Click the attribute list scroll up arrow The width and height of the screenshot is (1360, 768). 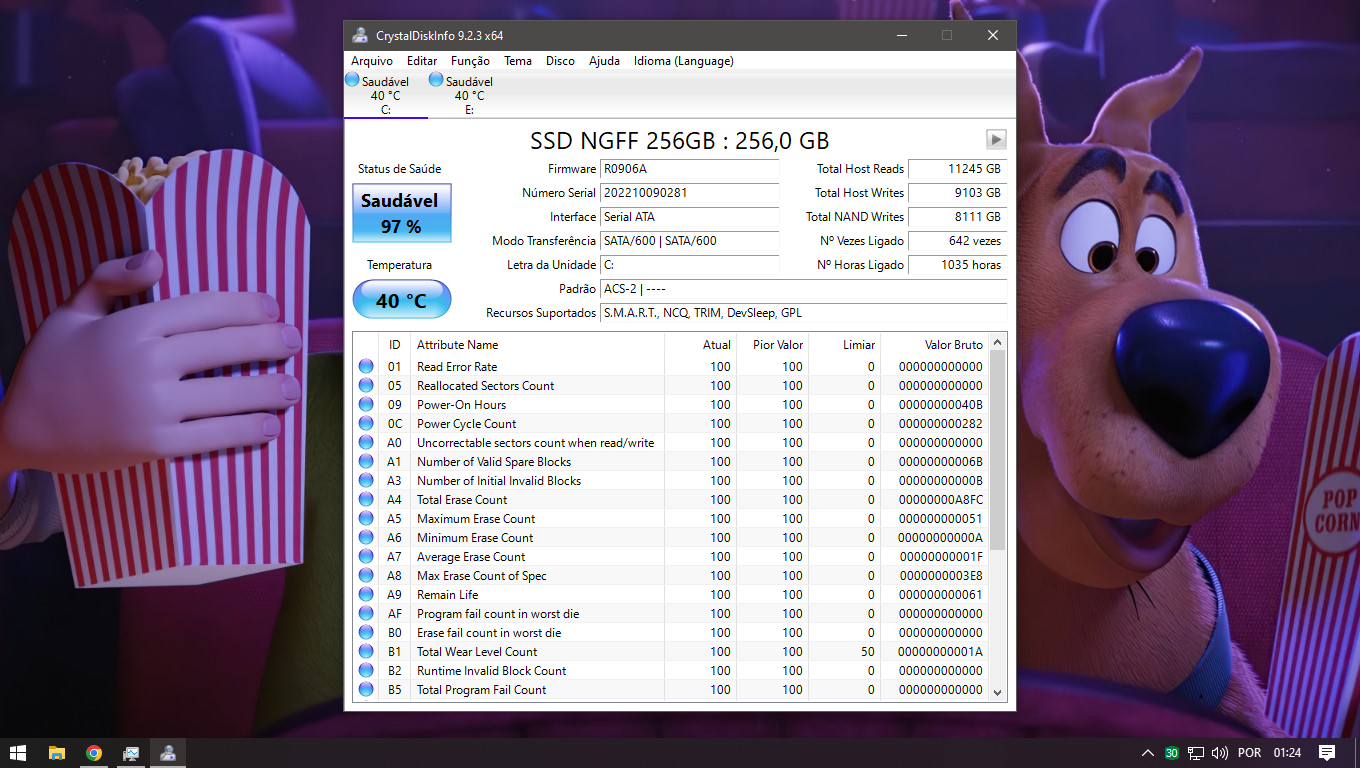(997, 343)
